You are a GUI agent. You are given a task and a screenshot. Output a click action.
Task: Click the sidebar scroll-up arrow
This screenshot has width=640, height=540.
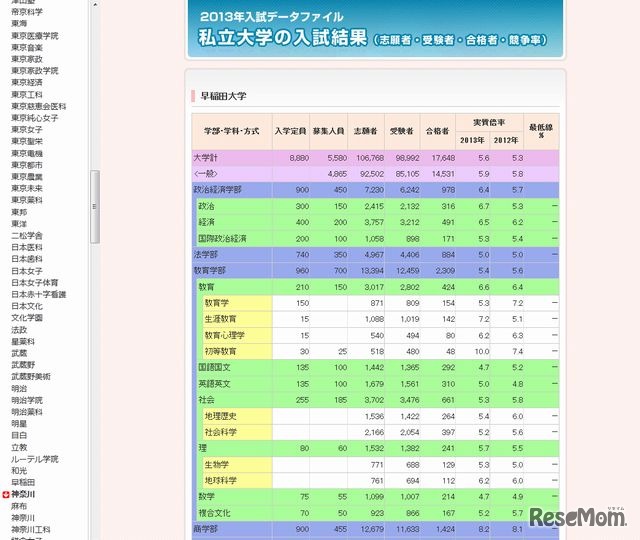tap(95, 4)
